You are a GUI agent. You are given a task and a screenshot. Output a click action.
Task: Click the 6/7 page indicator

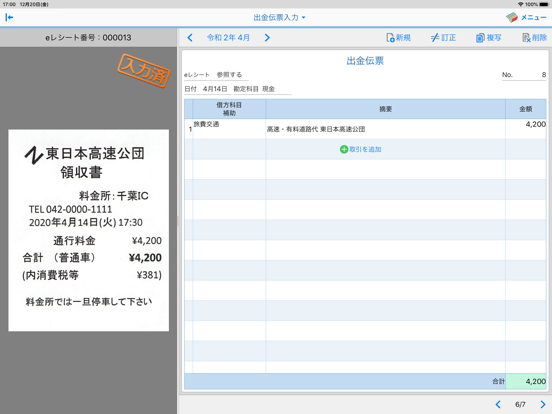[520, 404]
